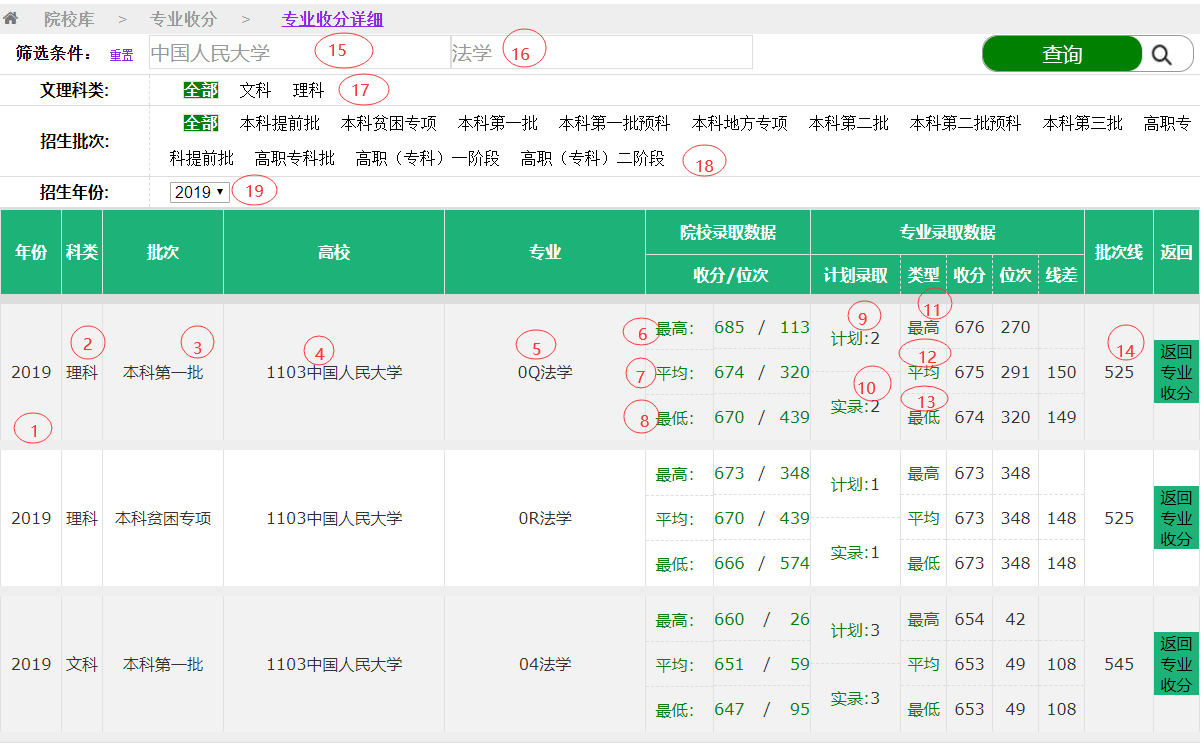The height and width of the screenshot is (744, 1201).
Task: Choose 本科提前批 admission batch
Action: [280, 123]
